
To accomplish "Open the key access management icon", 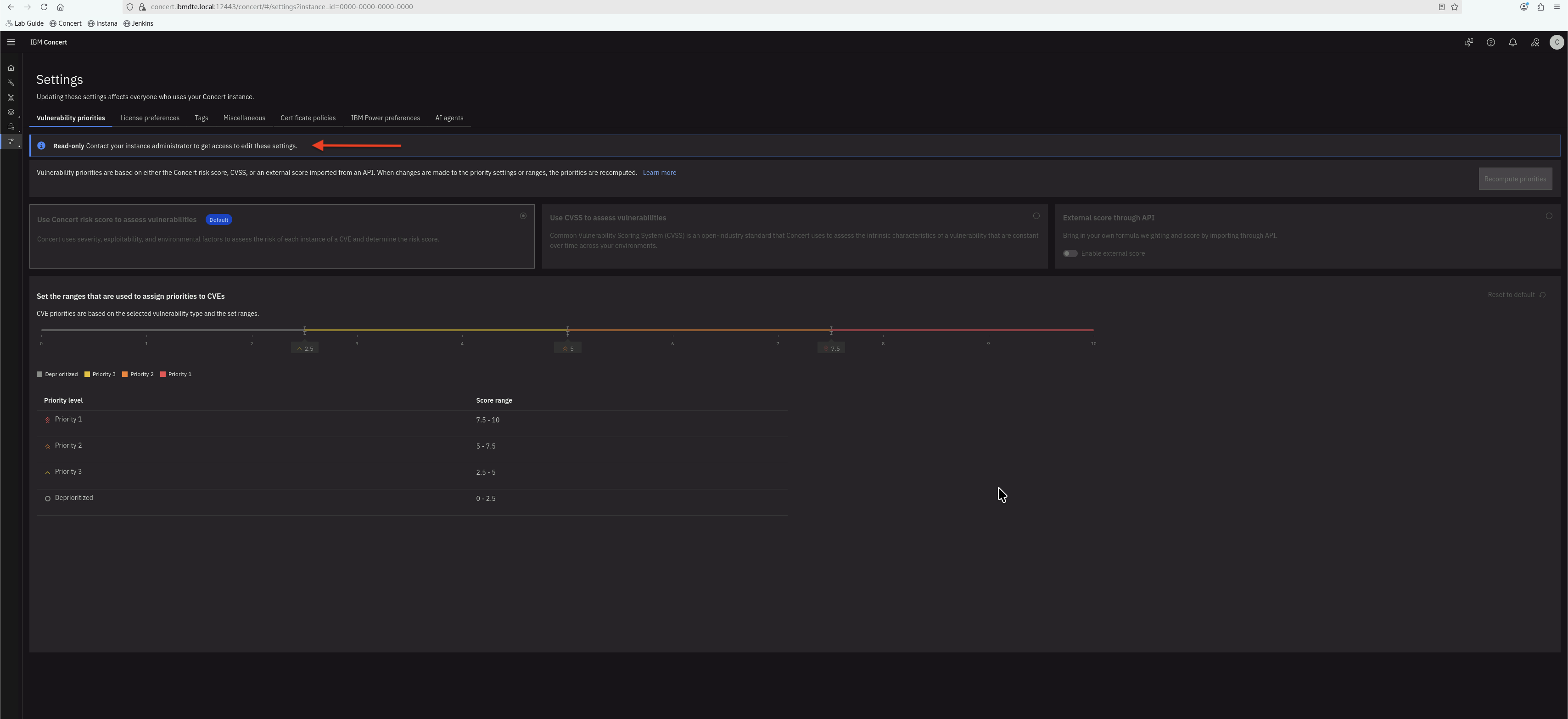I will tap(1534, 42).
